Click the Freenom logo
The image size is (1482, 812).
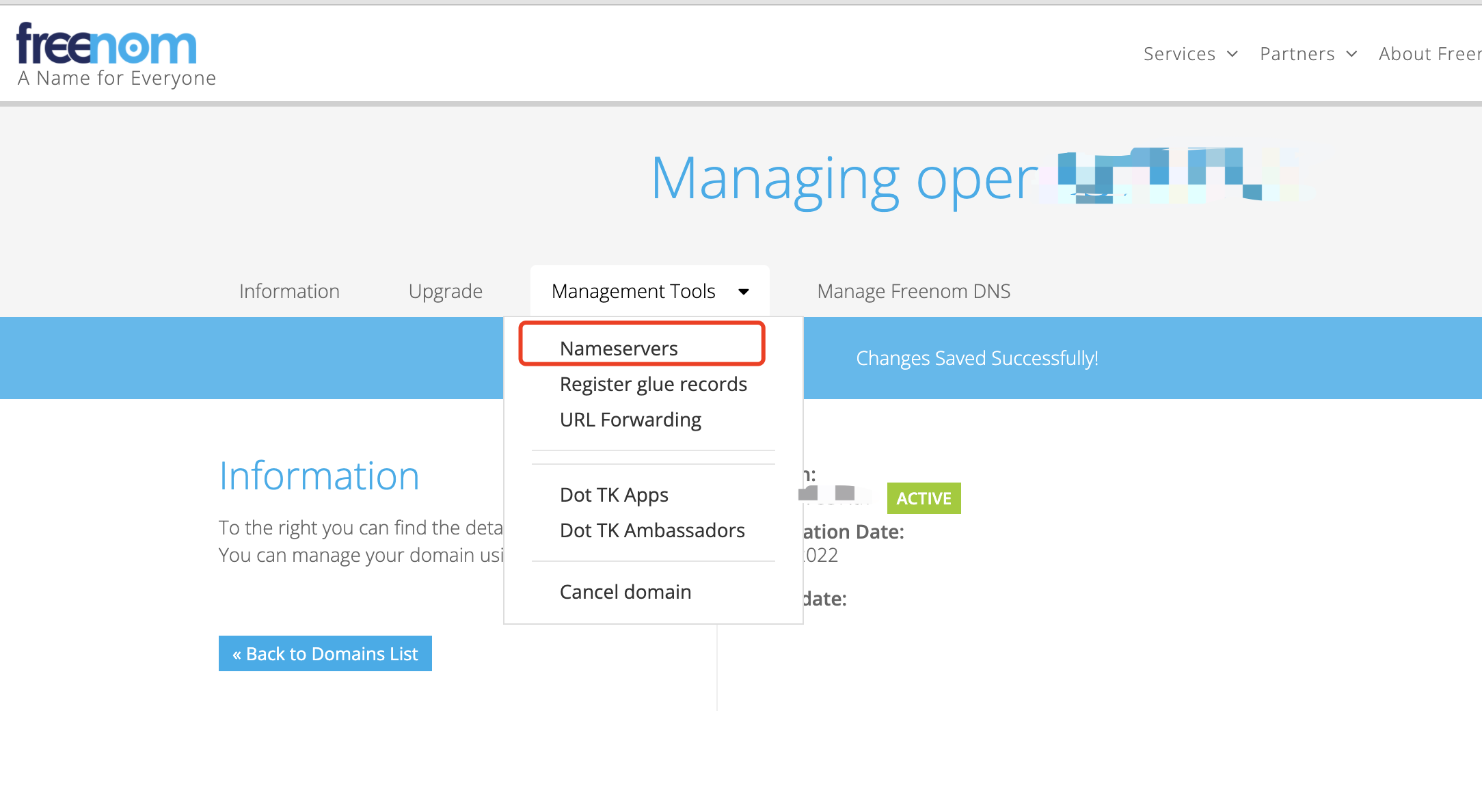pyautogui.click(x=107, y=44)
